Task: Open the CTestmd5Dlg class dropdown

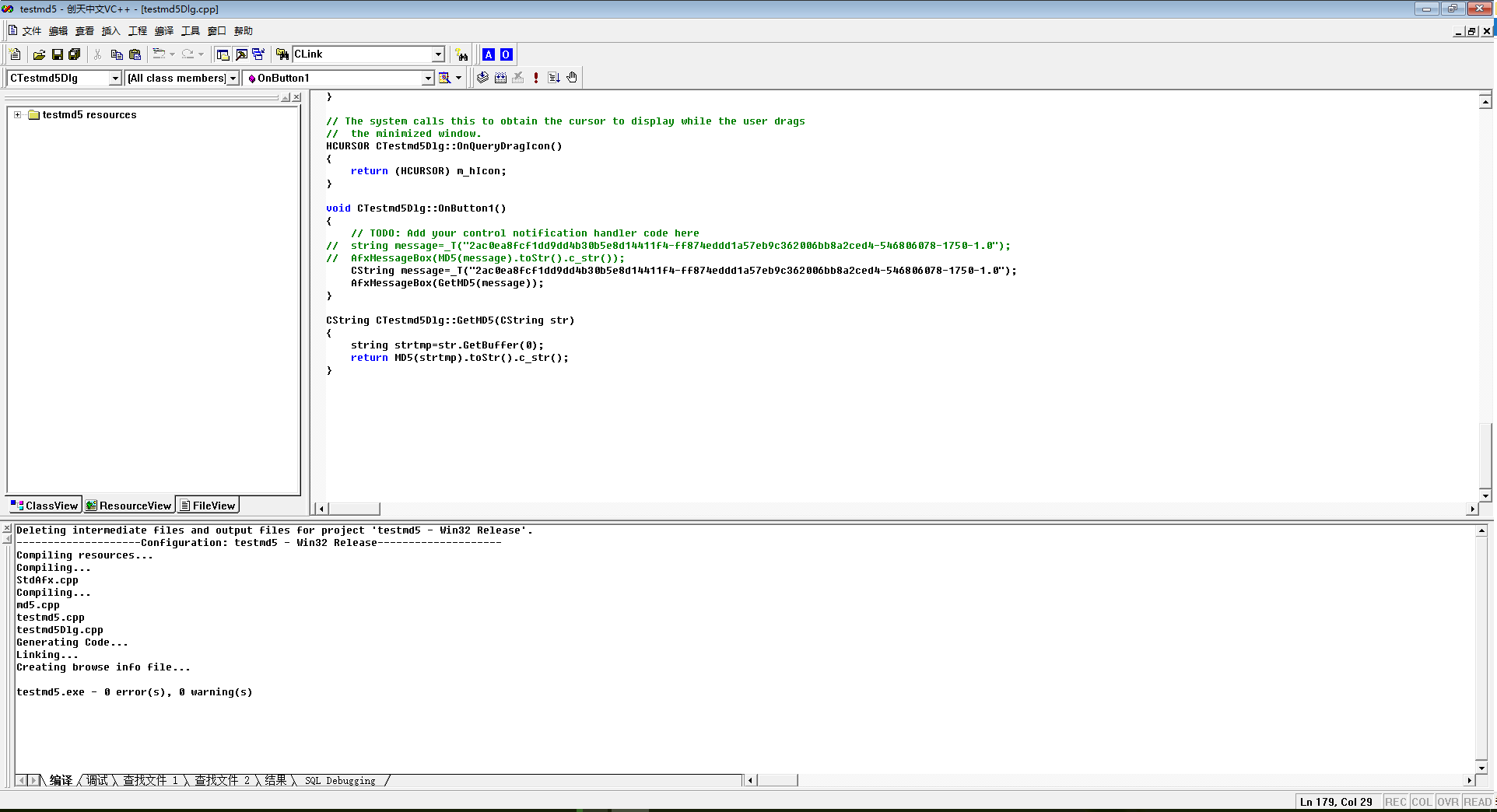Action: point(115,78)
